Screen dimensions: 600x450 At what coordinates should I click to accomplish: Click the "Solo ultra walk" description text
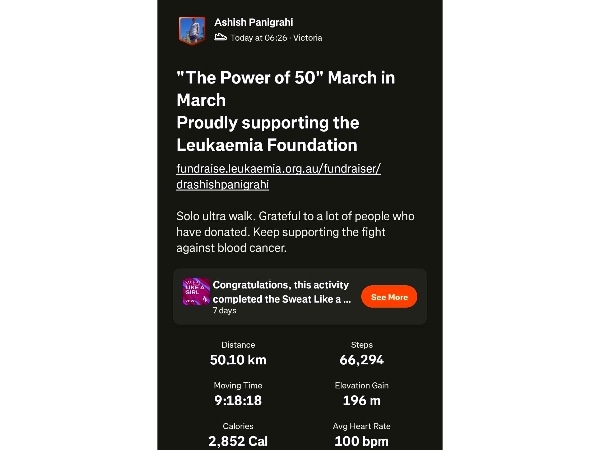295,232
